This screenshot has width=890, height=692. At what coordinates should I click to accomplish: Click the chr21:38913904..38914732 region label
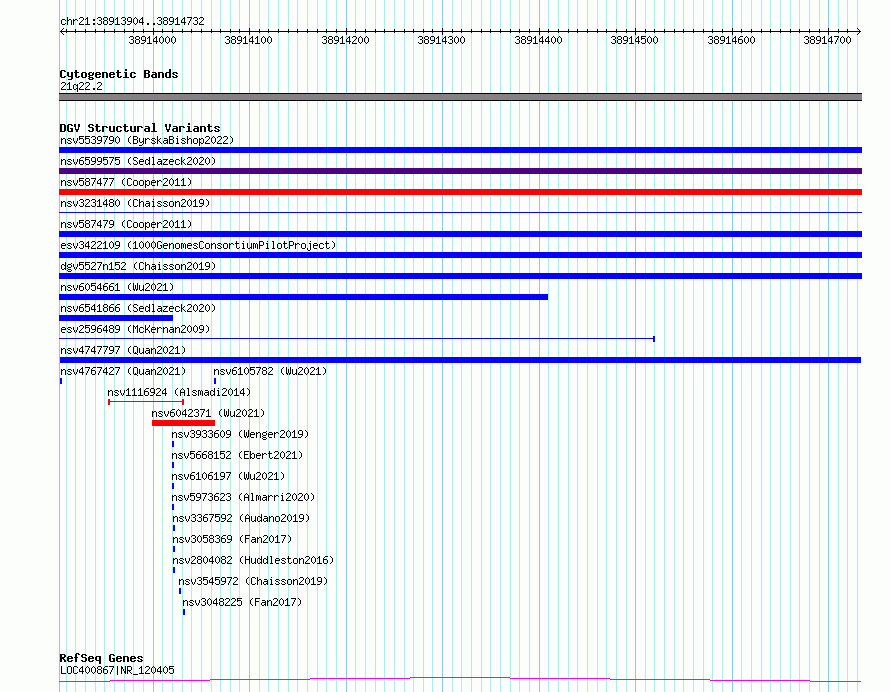tap(132, 21)
